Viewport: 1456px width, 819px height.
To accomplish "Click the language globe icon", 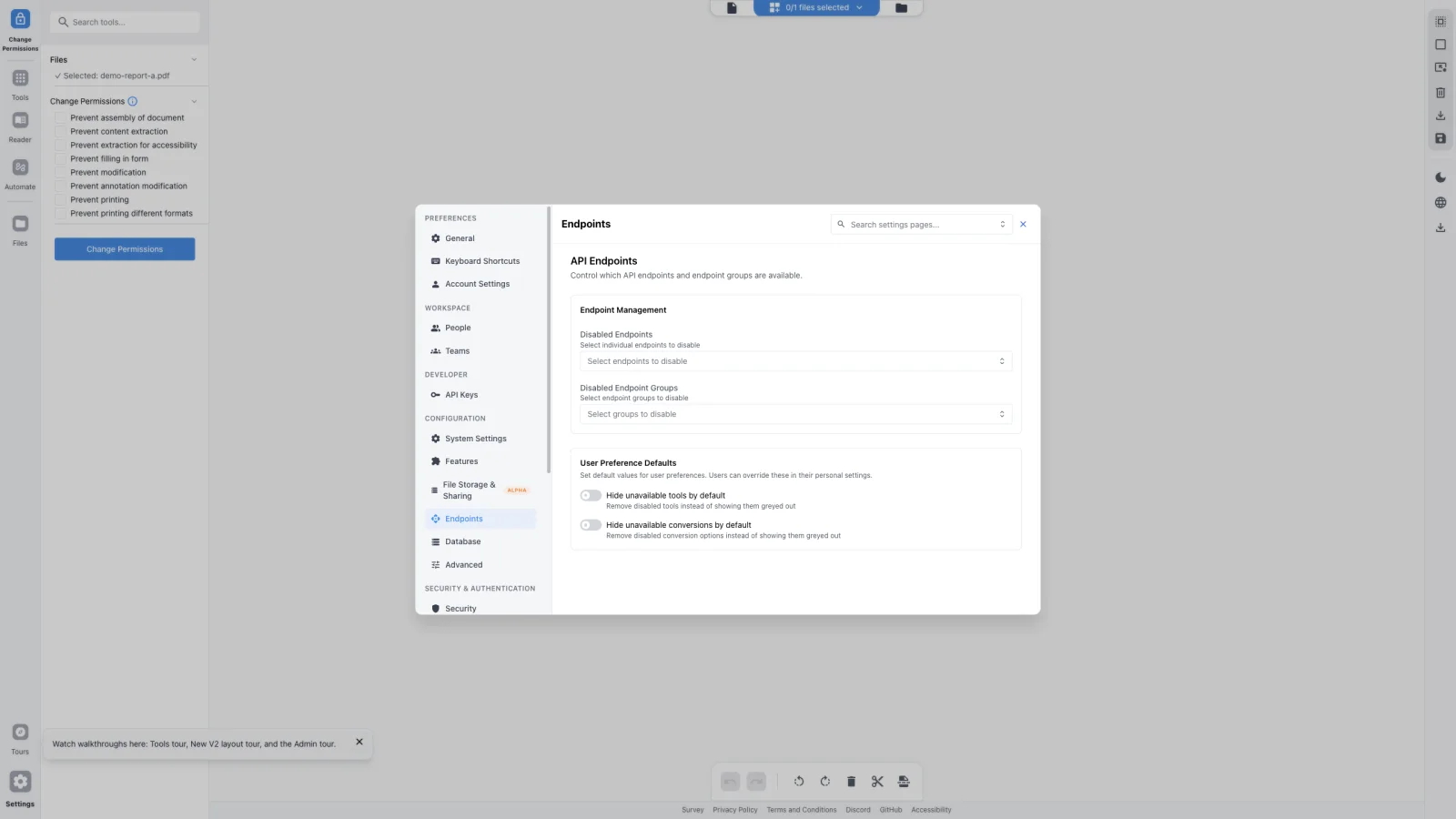I will 1441,203.
